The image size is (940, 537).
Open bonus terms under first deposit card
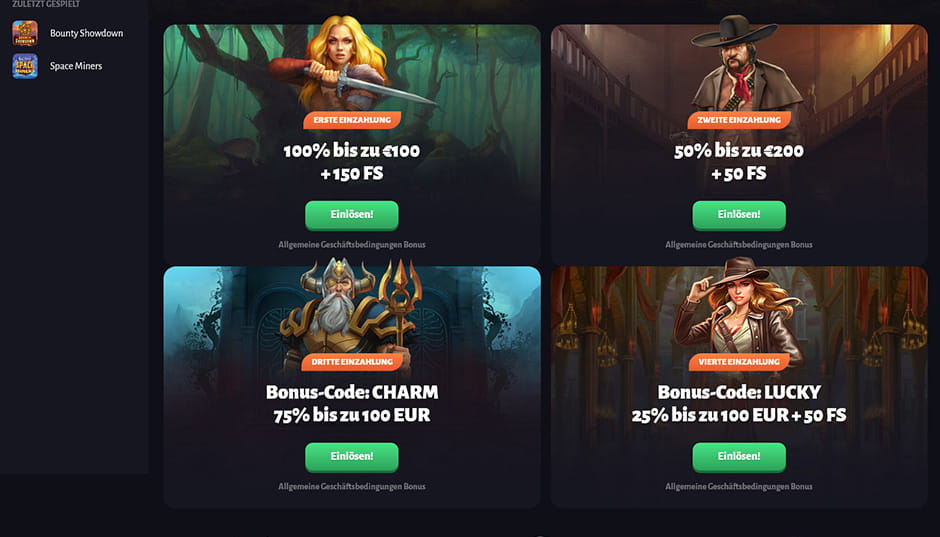352,245
